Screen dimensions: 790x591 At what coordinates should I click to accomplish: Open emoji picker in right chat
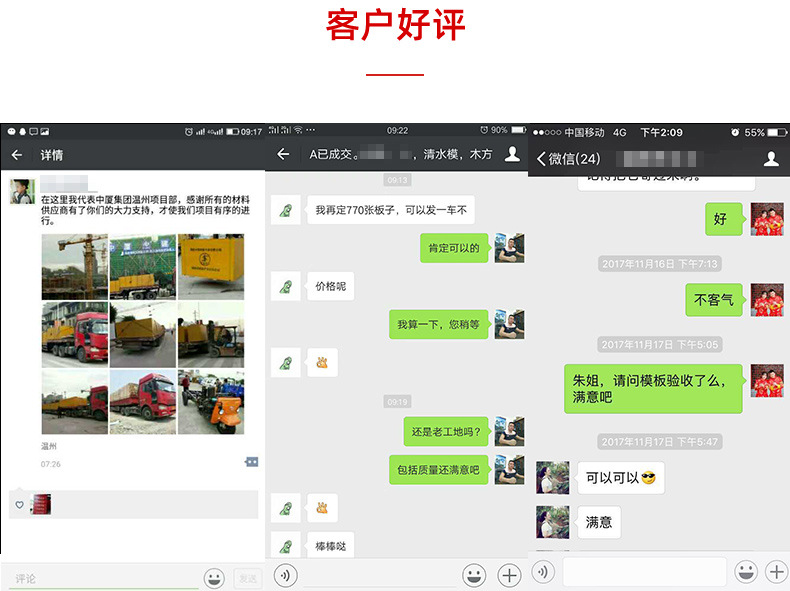coord(746,572)
